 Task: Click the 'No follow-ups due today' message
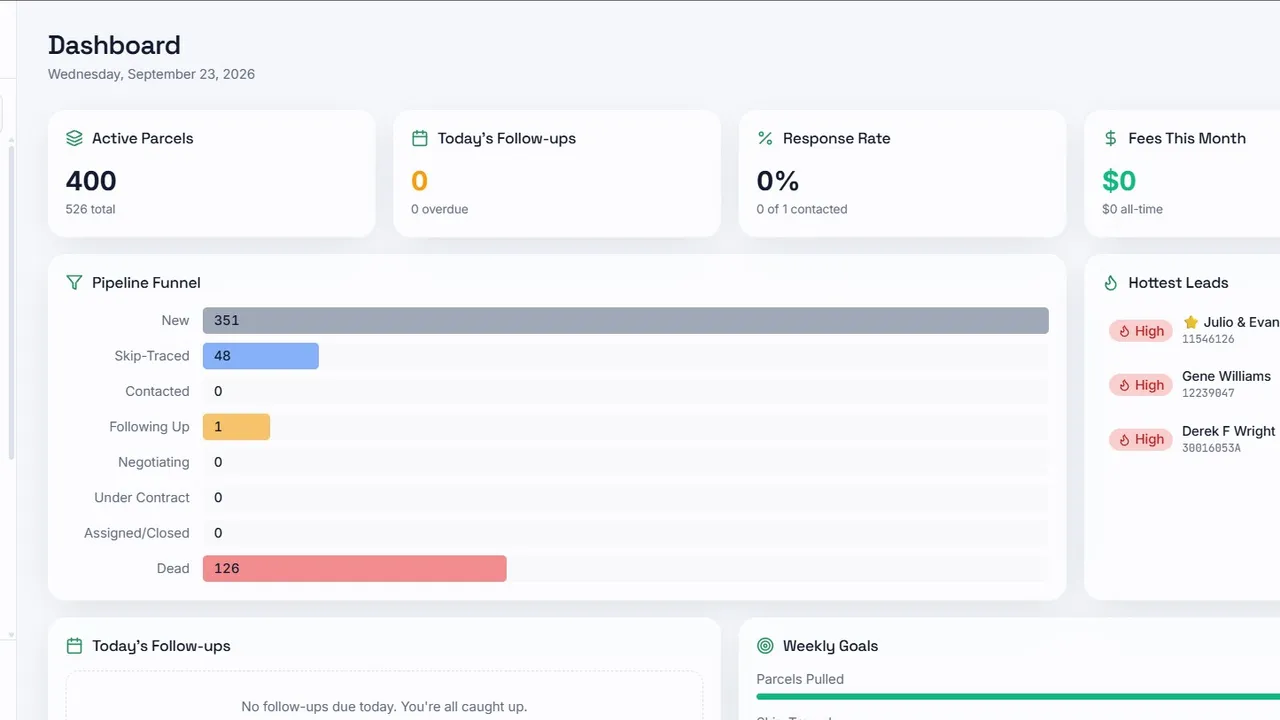(x=384, y=707)
